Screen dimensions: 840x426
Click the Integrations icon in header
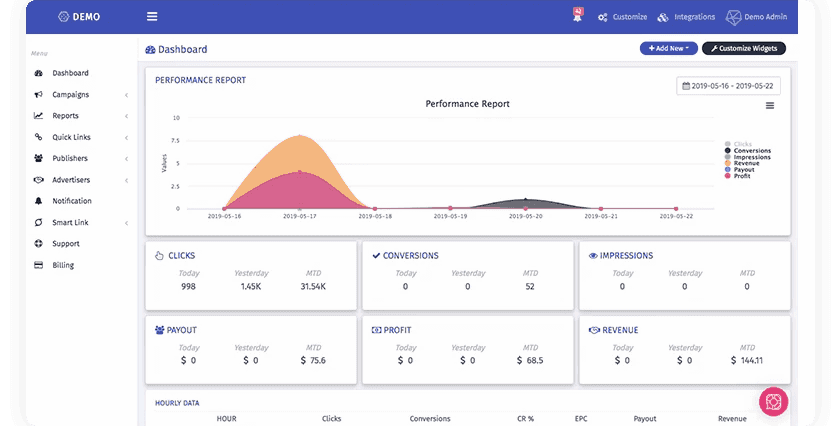[663, 17]
